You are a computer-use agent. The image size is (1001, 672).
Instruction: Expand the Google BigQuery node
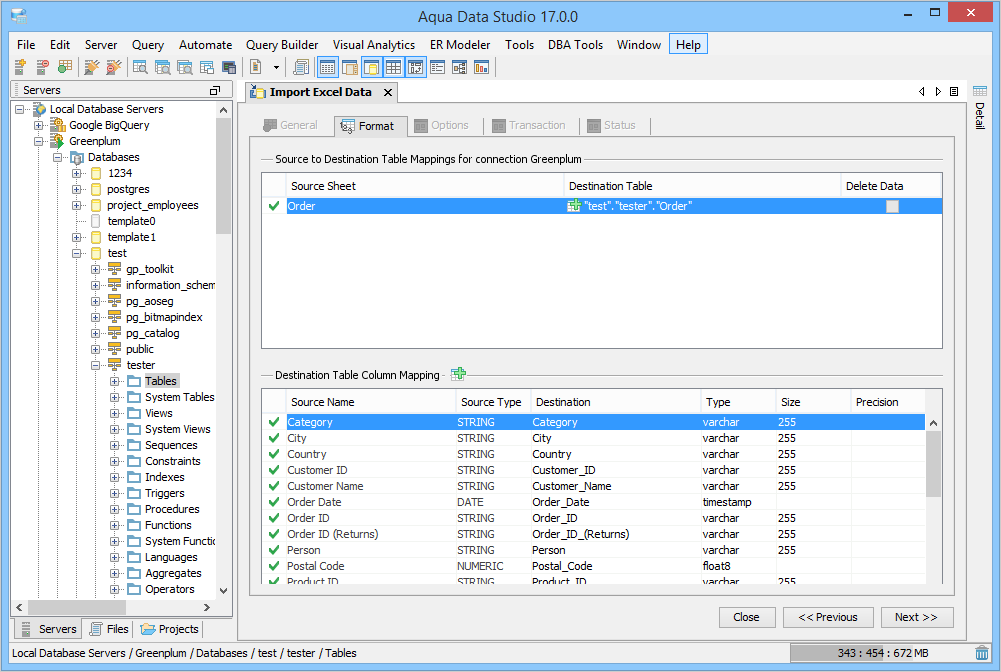(39, 125)
